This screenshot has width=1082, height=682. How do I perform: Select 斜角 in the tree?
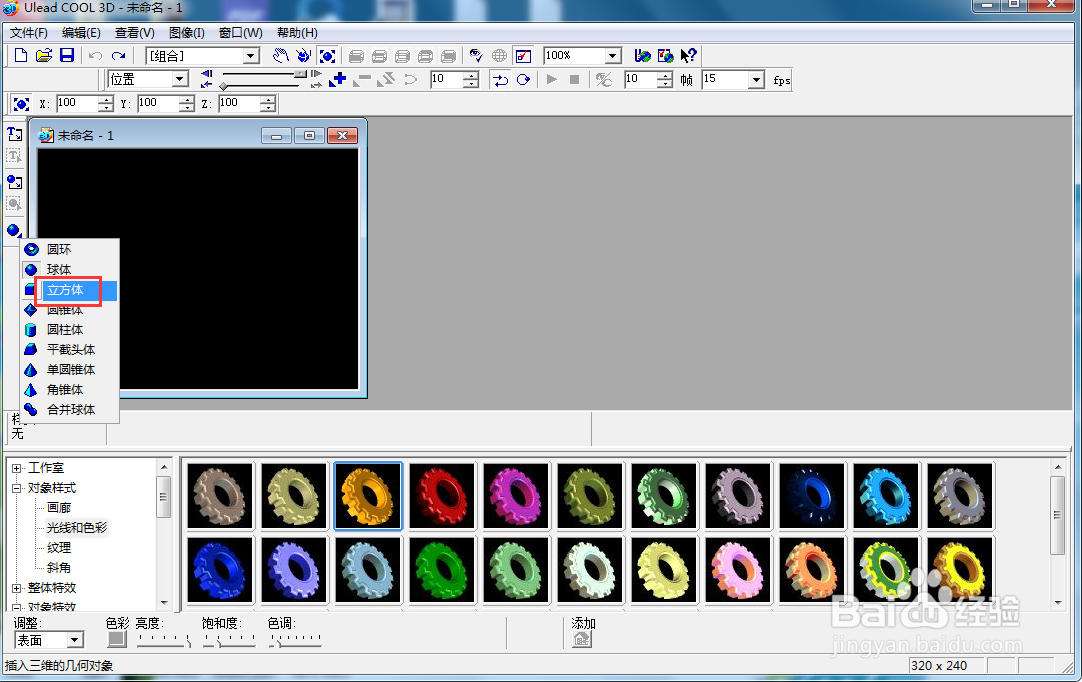click(x=59, y=568)
